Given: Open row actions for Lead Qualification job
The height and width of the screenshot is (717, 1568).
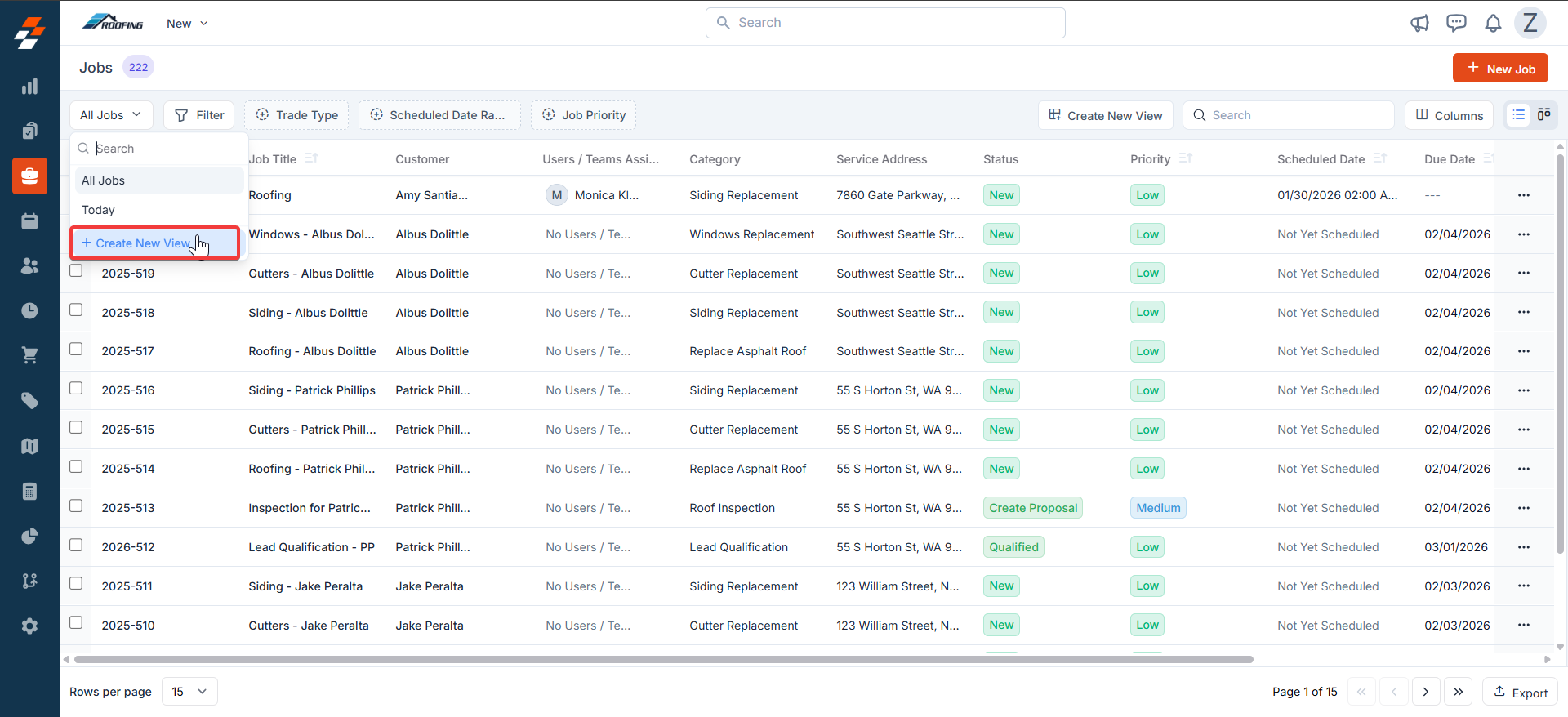Looking at the screenshot, I should point(1524,546).
